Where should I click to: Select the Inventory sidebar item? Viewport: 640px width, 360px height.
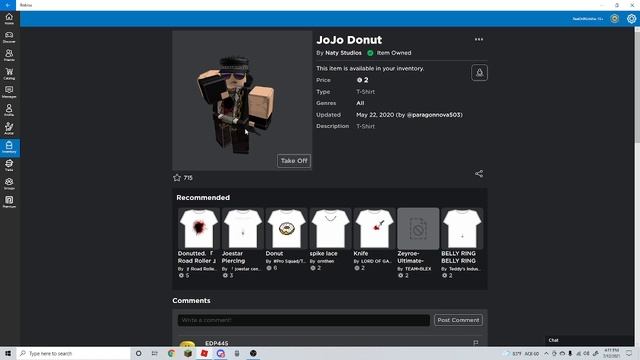click(x=9, y=147)
